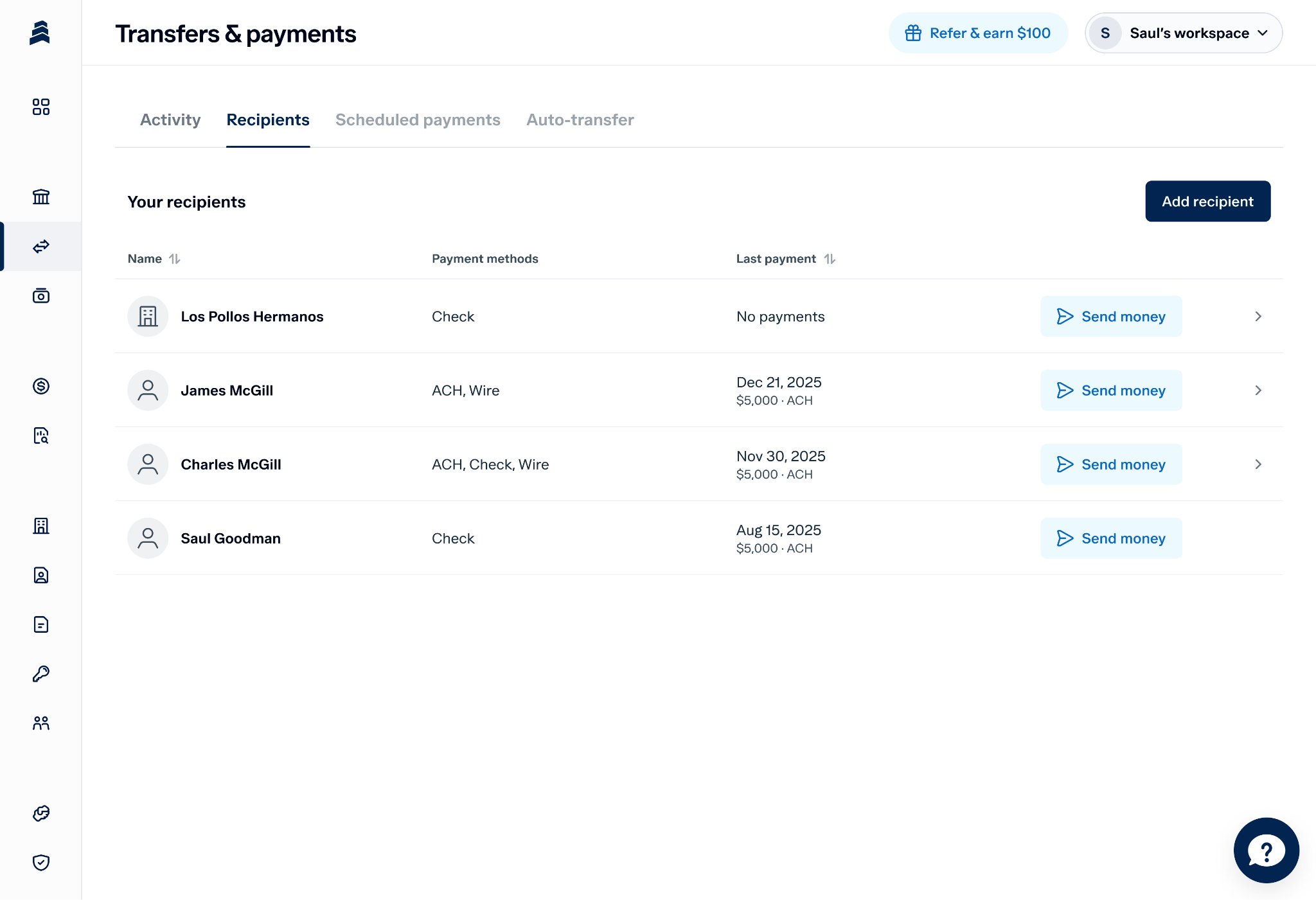1316x900 pixels.
Task: Open the Scheduled payments tab
Action: tap(418, 120)
